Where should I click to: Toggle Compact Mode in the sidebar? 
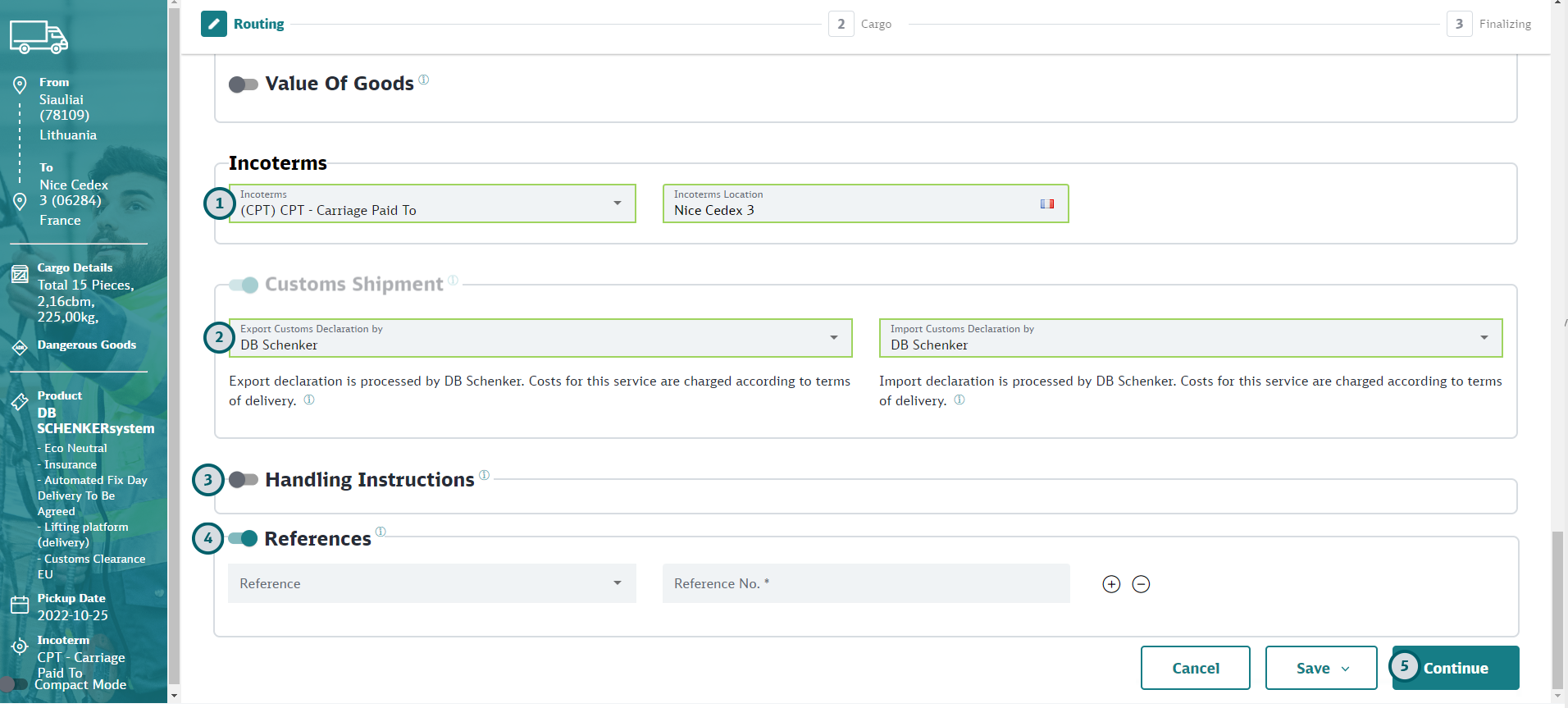15,684
